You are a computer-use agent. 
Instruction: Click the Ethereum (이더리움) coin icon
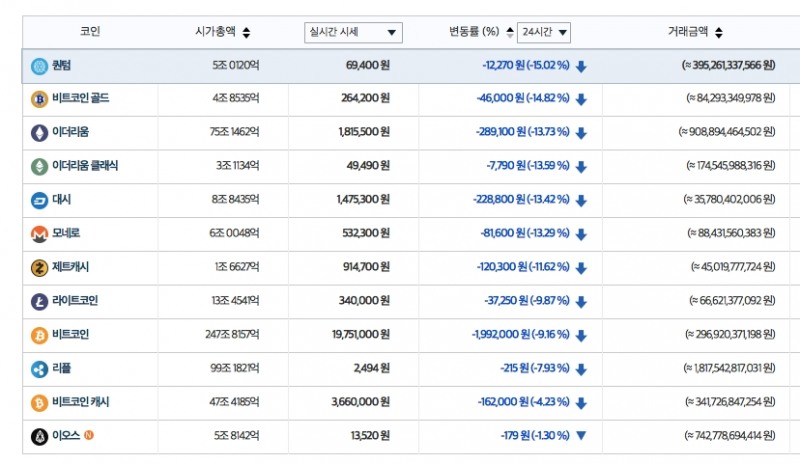[39, 133]
